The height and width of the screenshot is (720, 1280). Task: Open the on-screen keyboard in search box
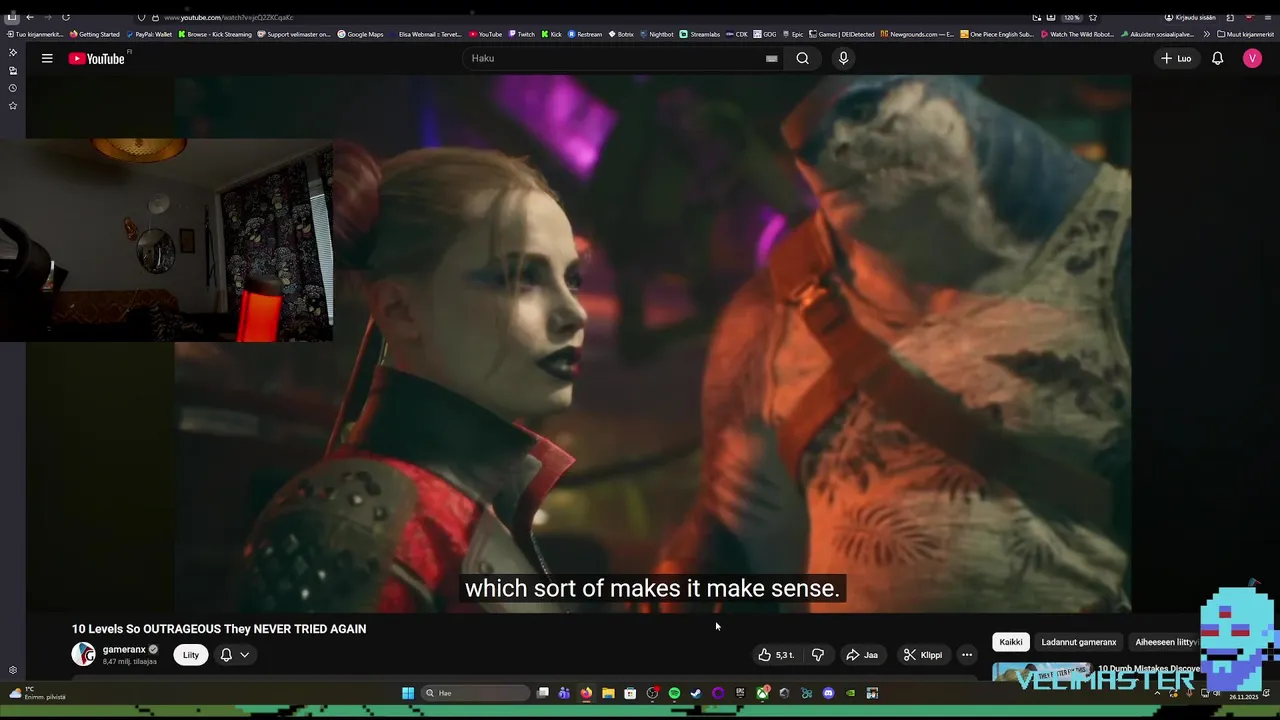pyautogui.click(x=771, y=58)
